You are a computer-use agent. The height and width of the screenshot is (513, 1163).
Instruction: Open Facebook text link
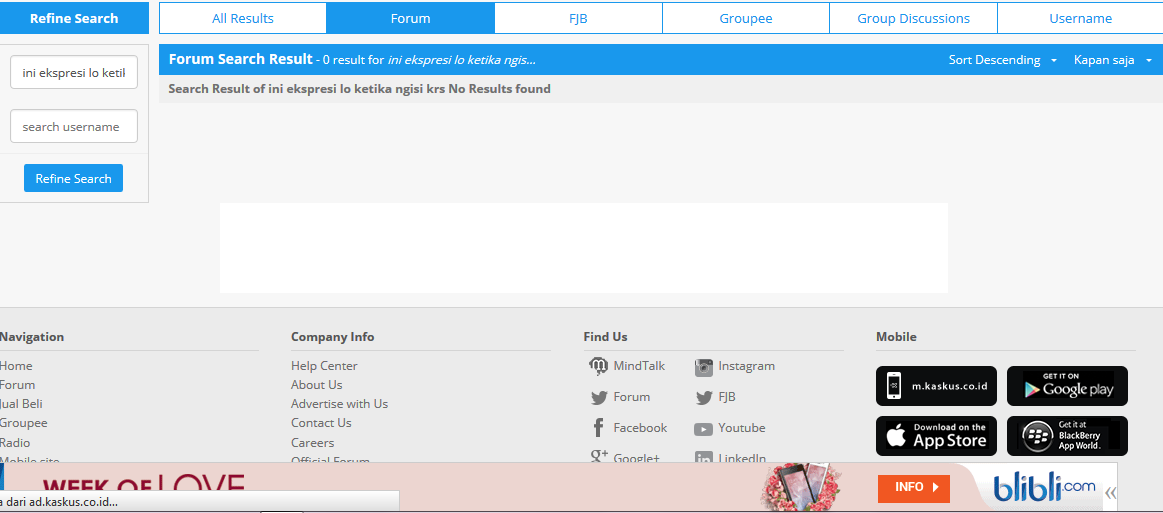[x=640, y=428]
